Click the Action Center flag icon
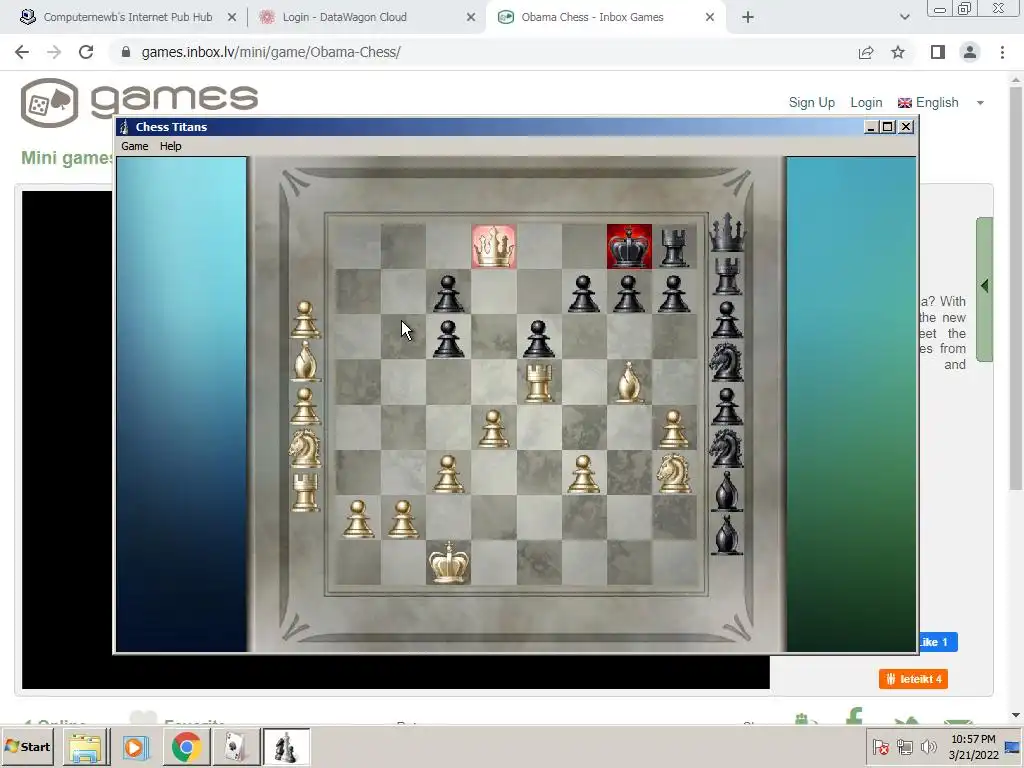The height and width of the screenshot is (768, 1024). point(880,747)
